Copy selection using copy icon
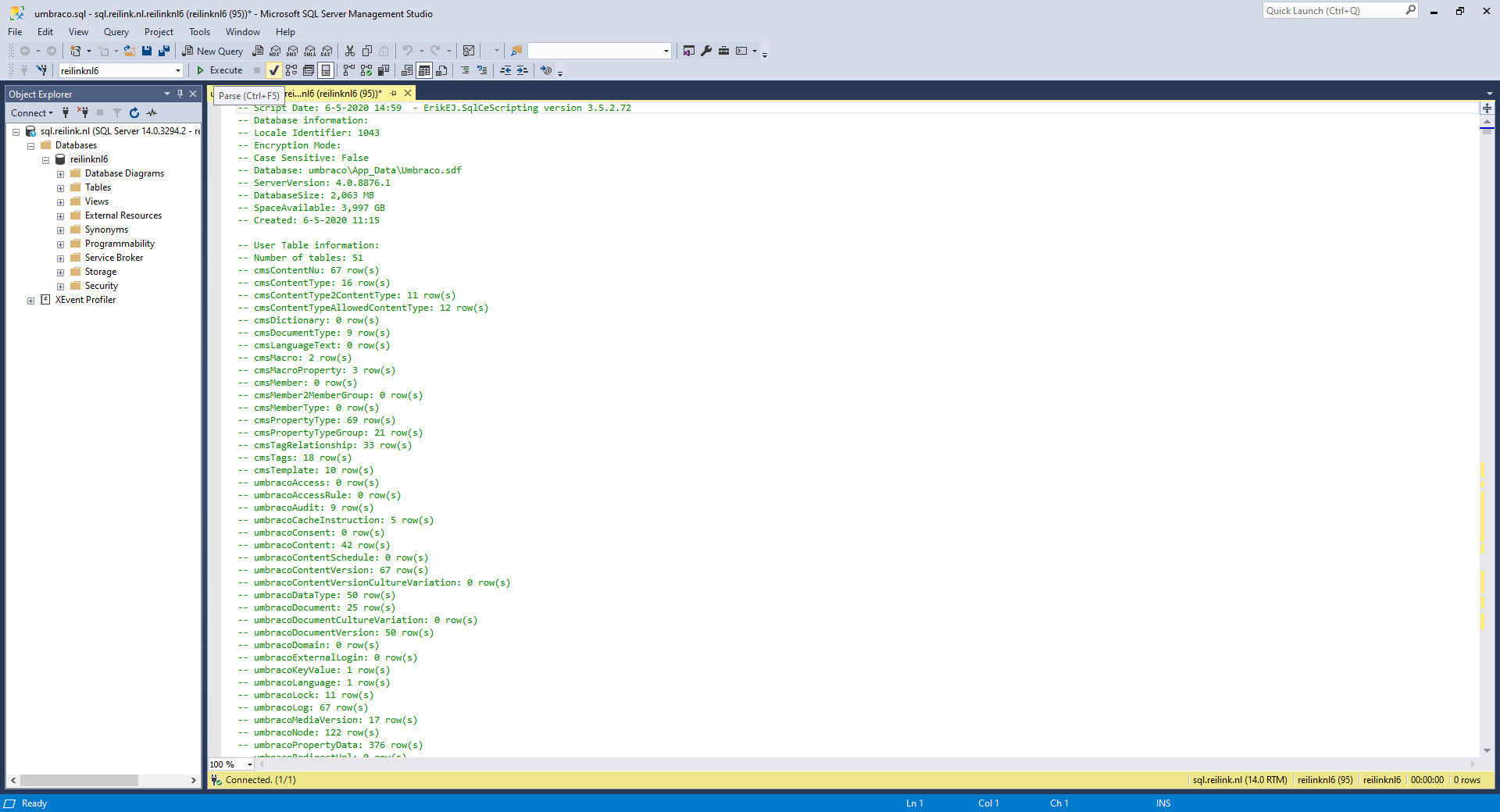Image resolution: width=1500 pixels, height=812 pixels. (367, 51)
